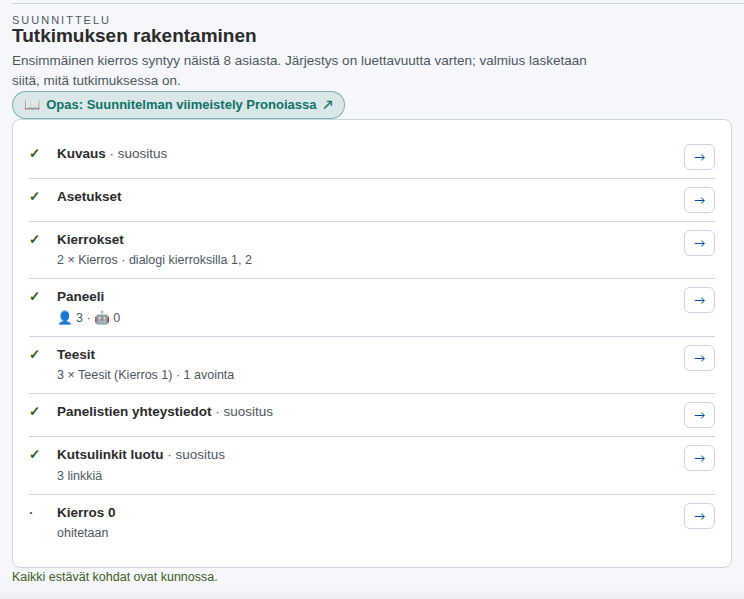Click the checkmark next to Teesit
Viewport: 744px width, 599px height.
point(34,354)
